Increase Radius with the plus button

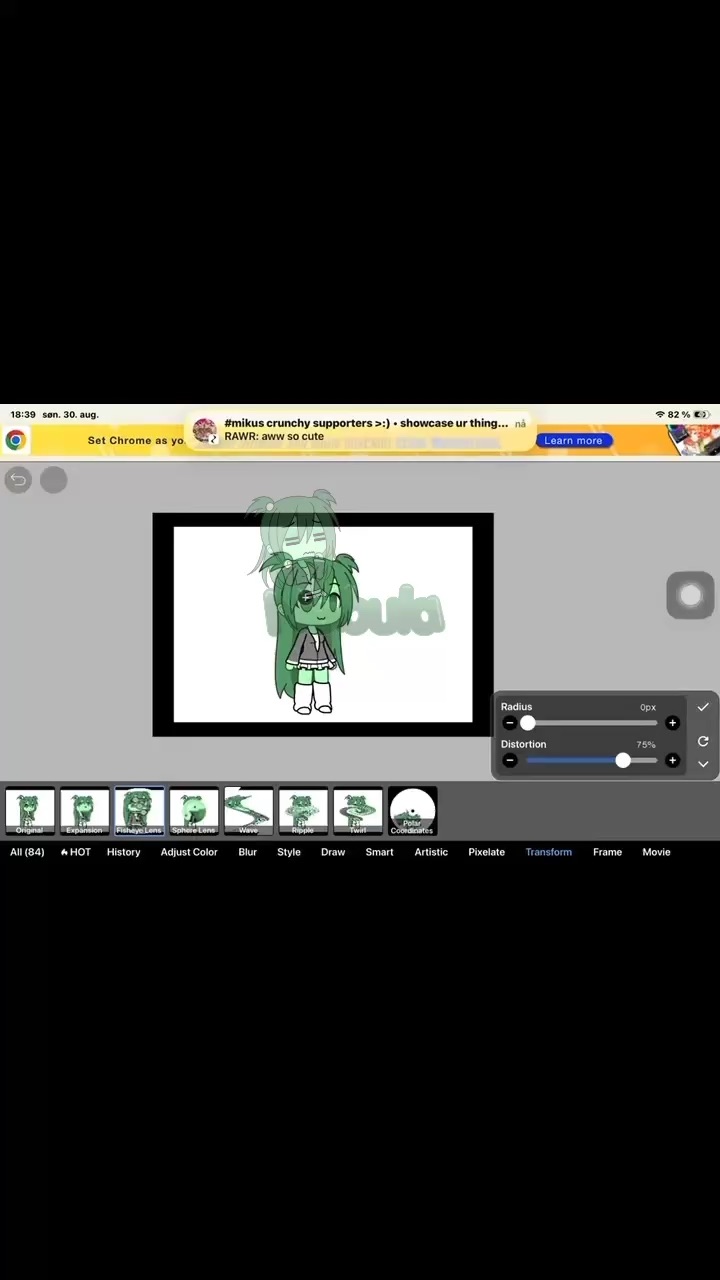672,723
